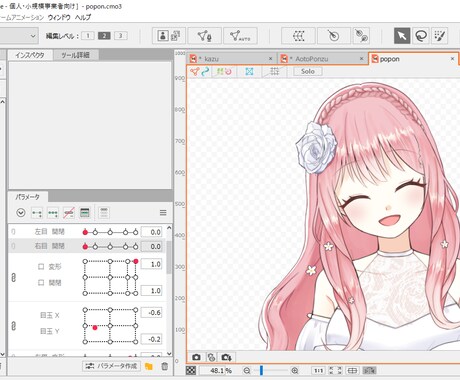Click the 左目 開閉 parameter slider
Image resolution: width=460 pixels, height=380 pixels.
pos(110,232)
